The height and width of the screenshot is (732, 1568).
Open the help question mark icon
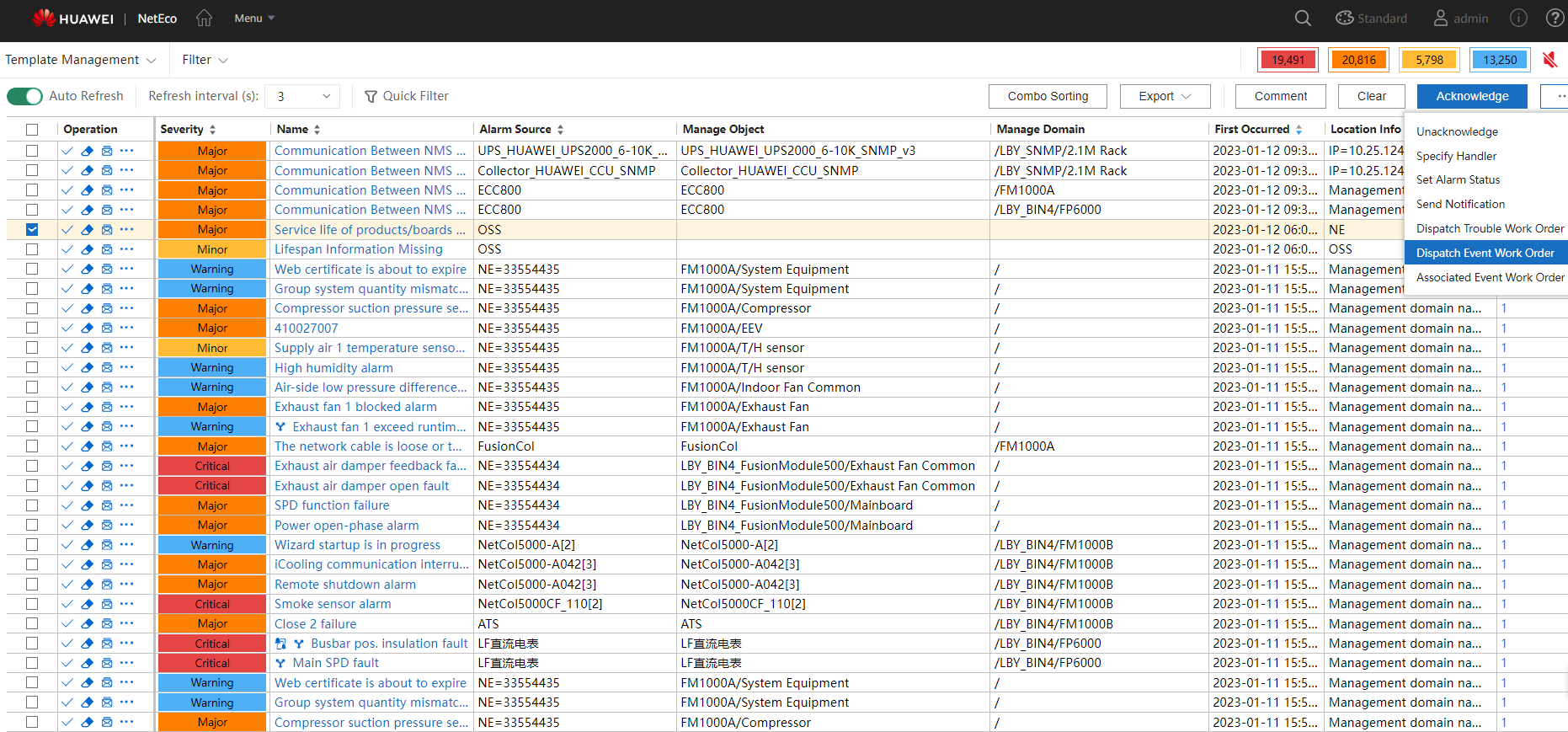click(x=1555, y=18)
